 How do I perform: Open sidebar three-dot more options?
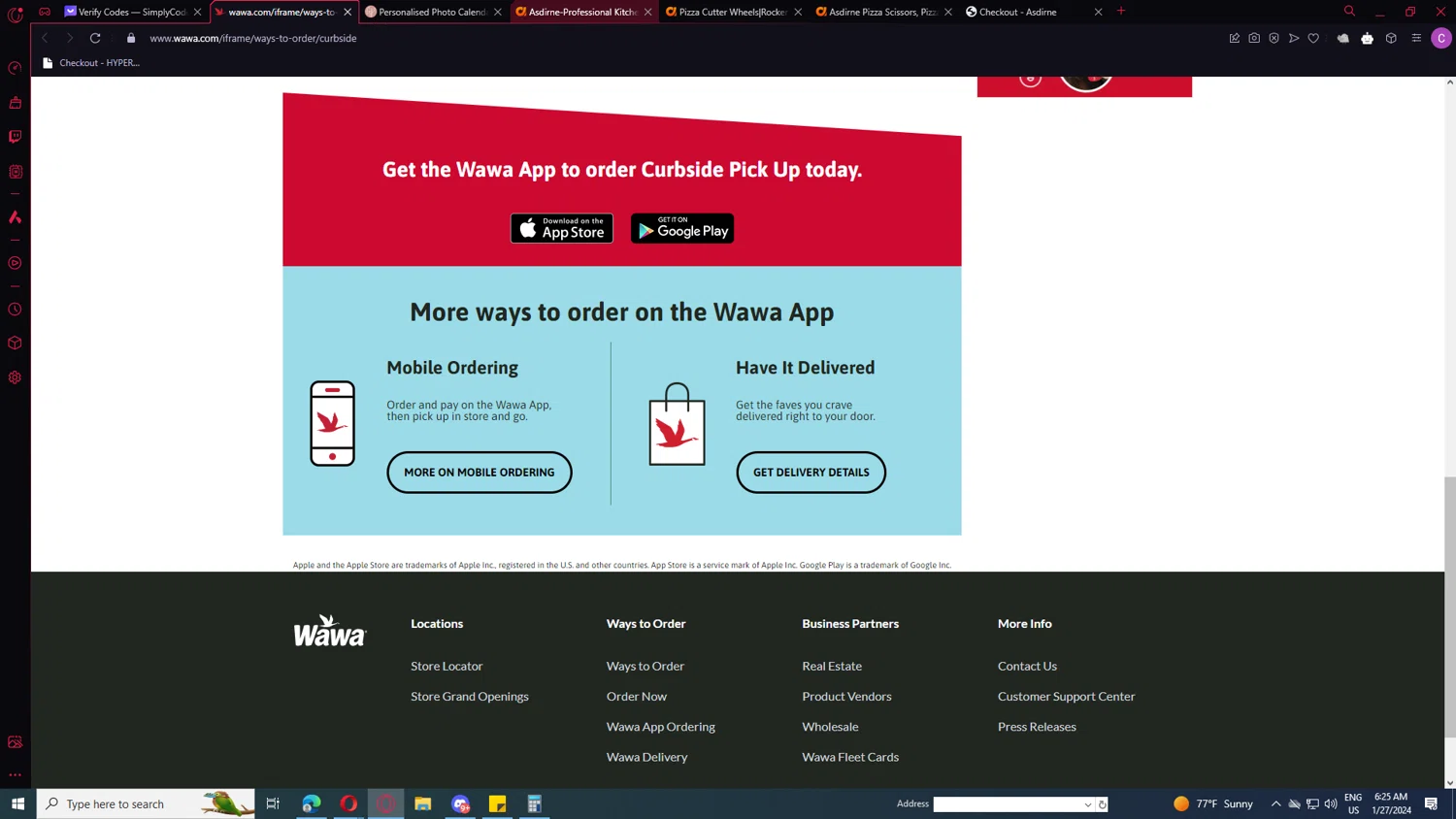click(x=16, y=775)
